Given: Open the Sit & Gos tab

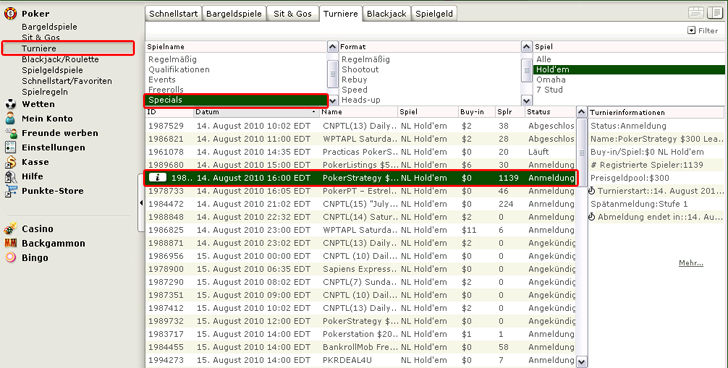Looking at the screenshot, I should coord(292,13).
